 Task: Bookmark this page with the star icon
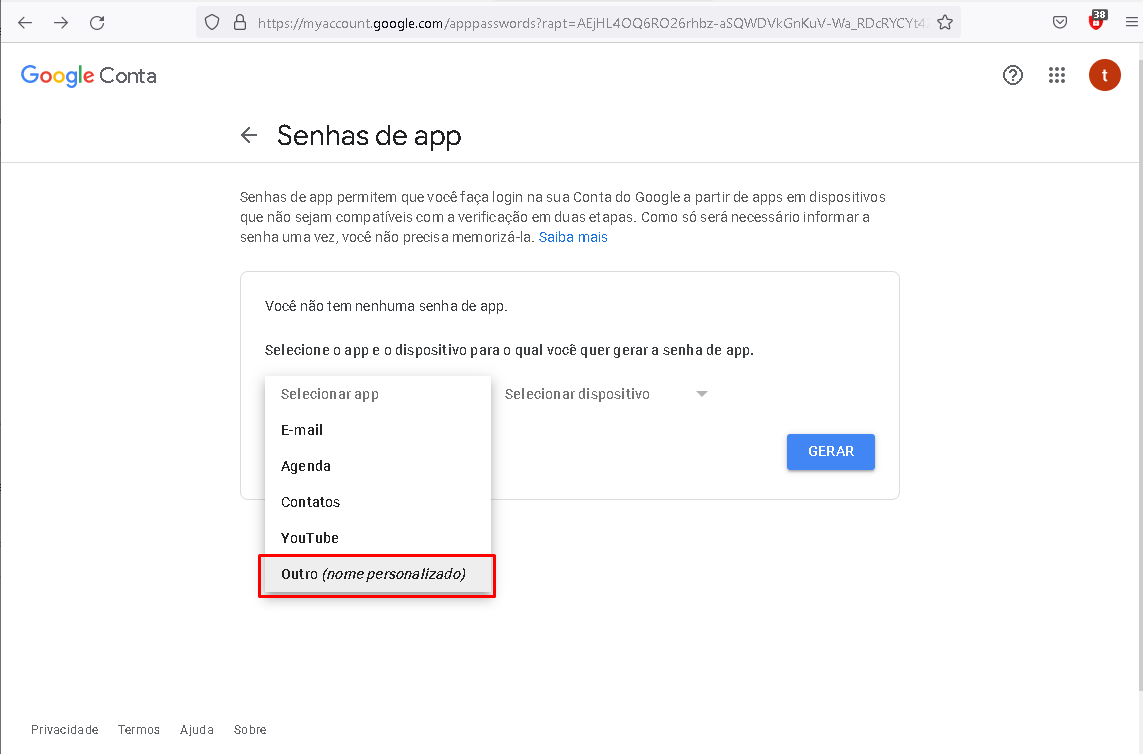click(x=945, y=23)
